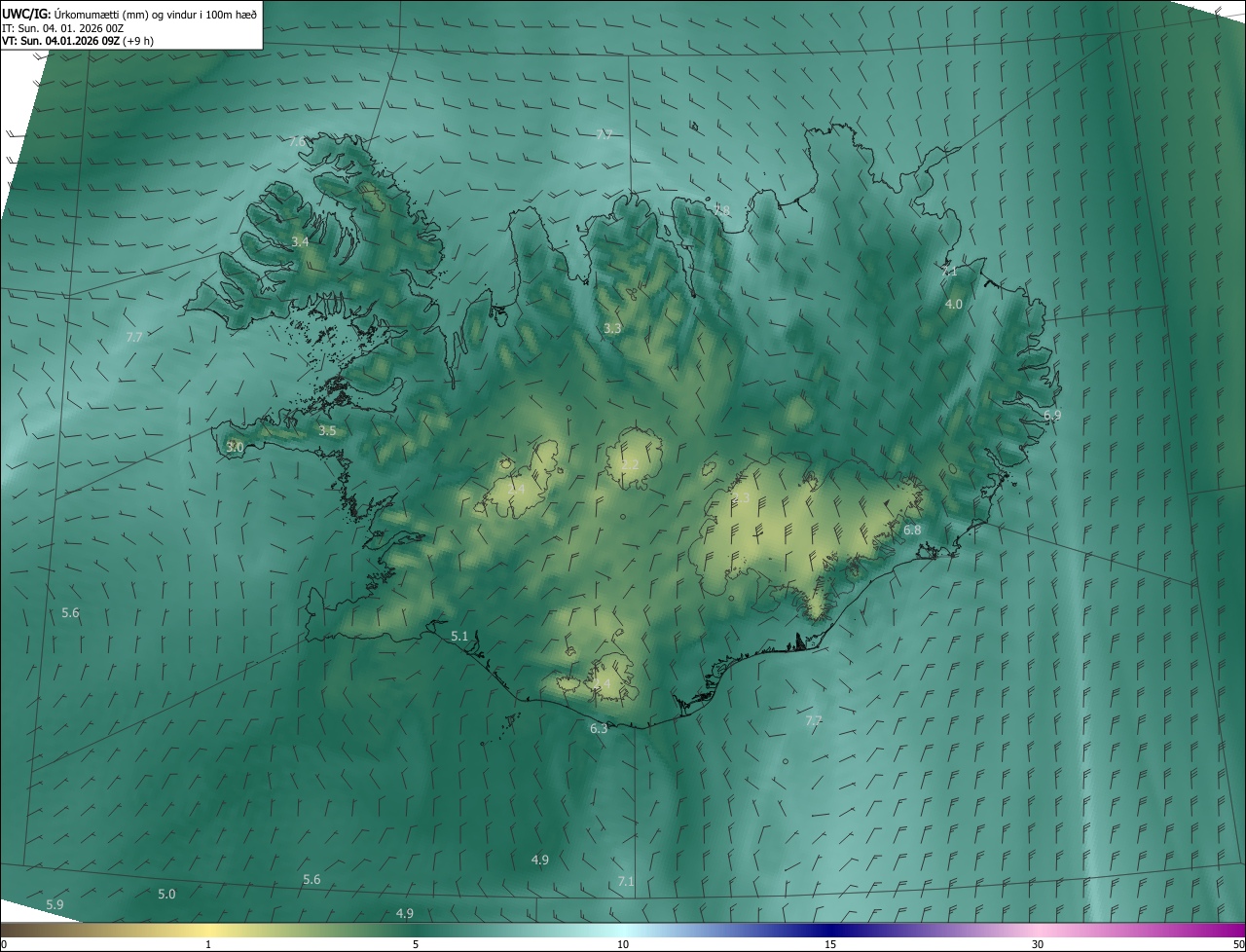
Task: Pick the magenta colorbar end above 50
Action: pos(1236,930)
